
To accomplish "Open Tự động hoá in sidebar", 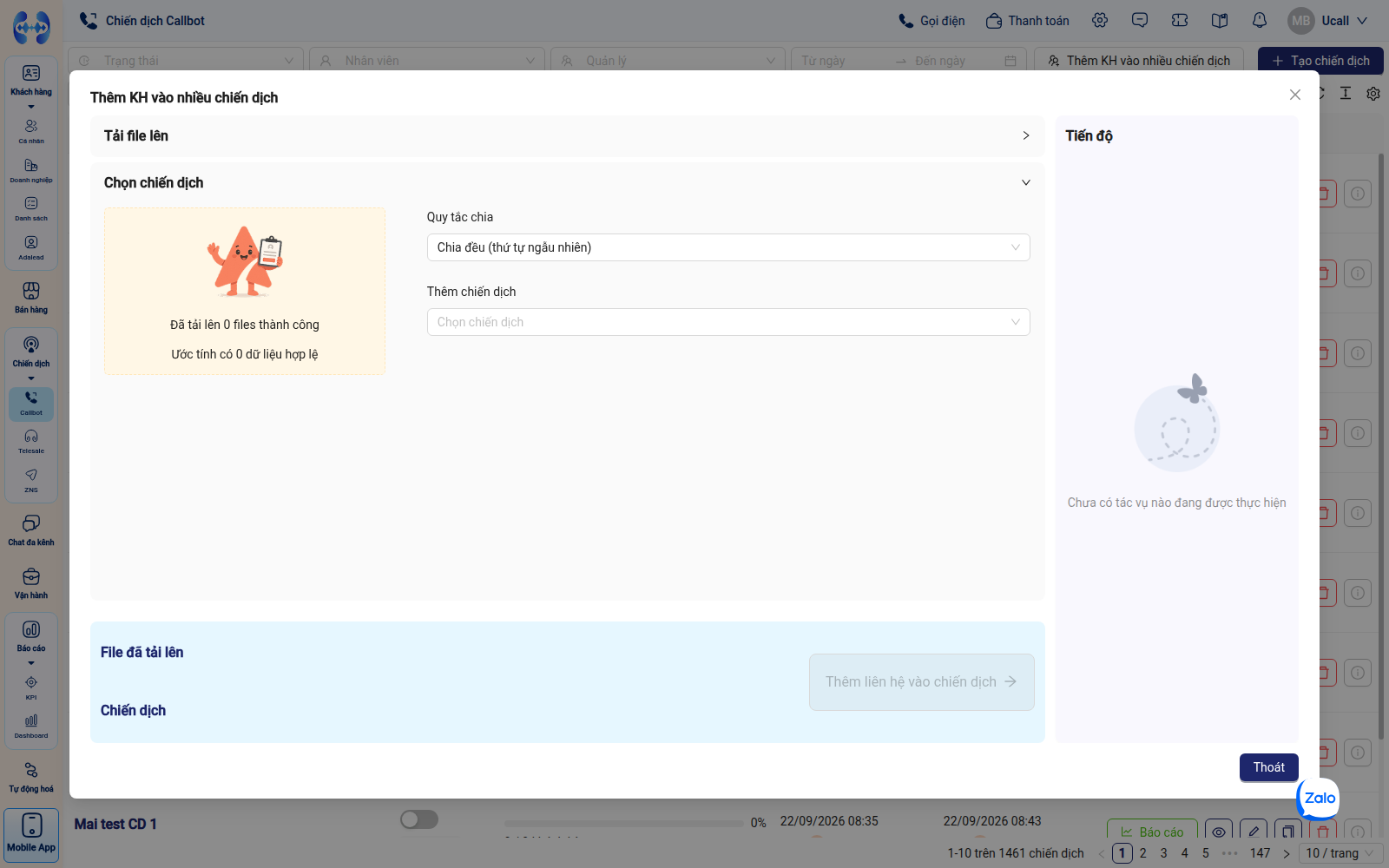I will (31, 777).
